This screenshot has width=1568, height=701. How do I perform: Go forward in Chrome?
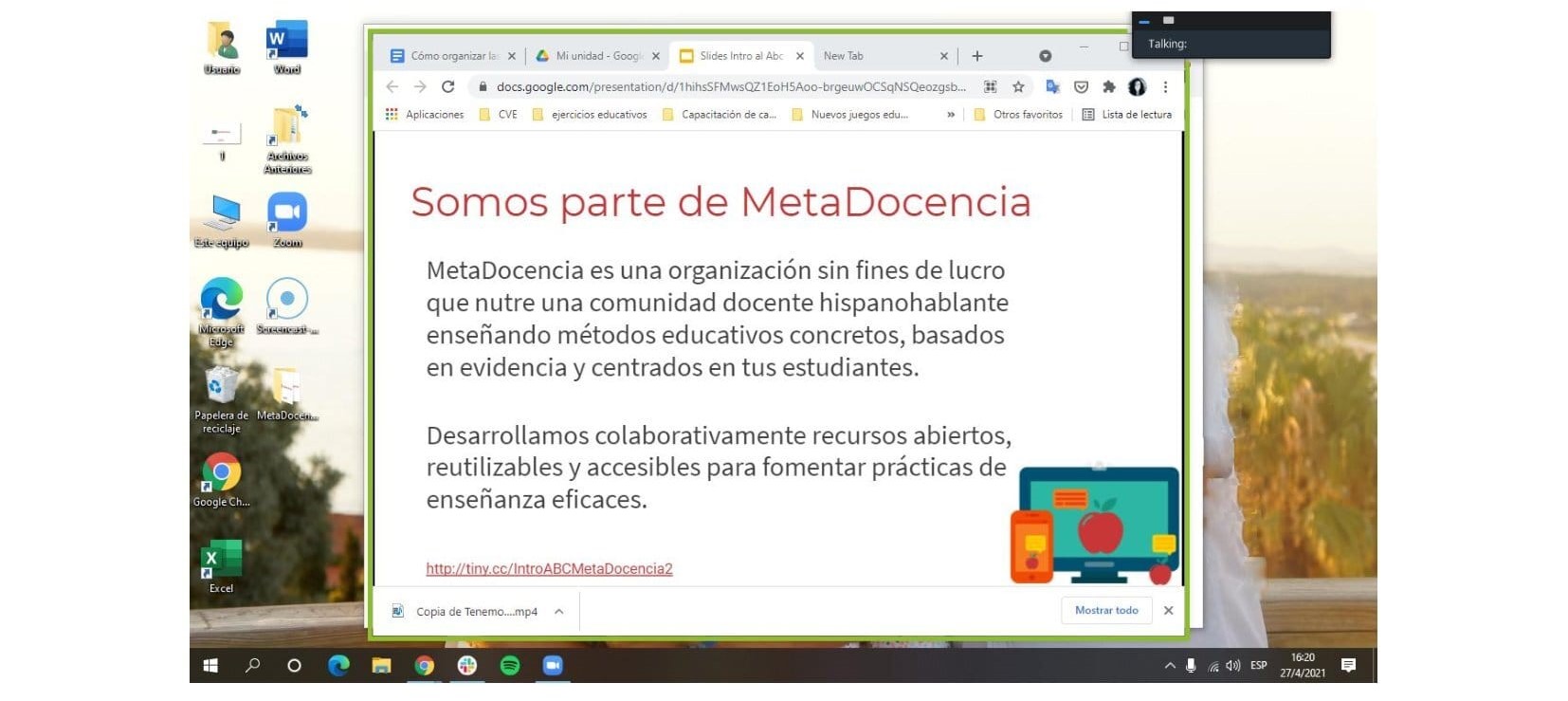tap(420, 86)
